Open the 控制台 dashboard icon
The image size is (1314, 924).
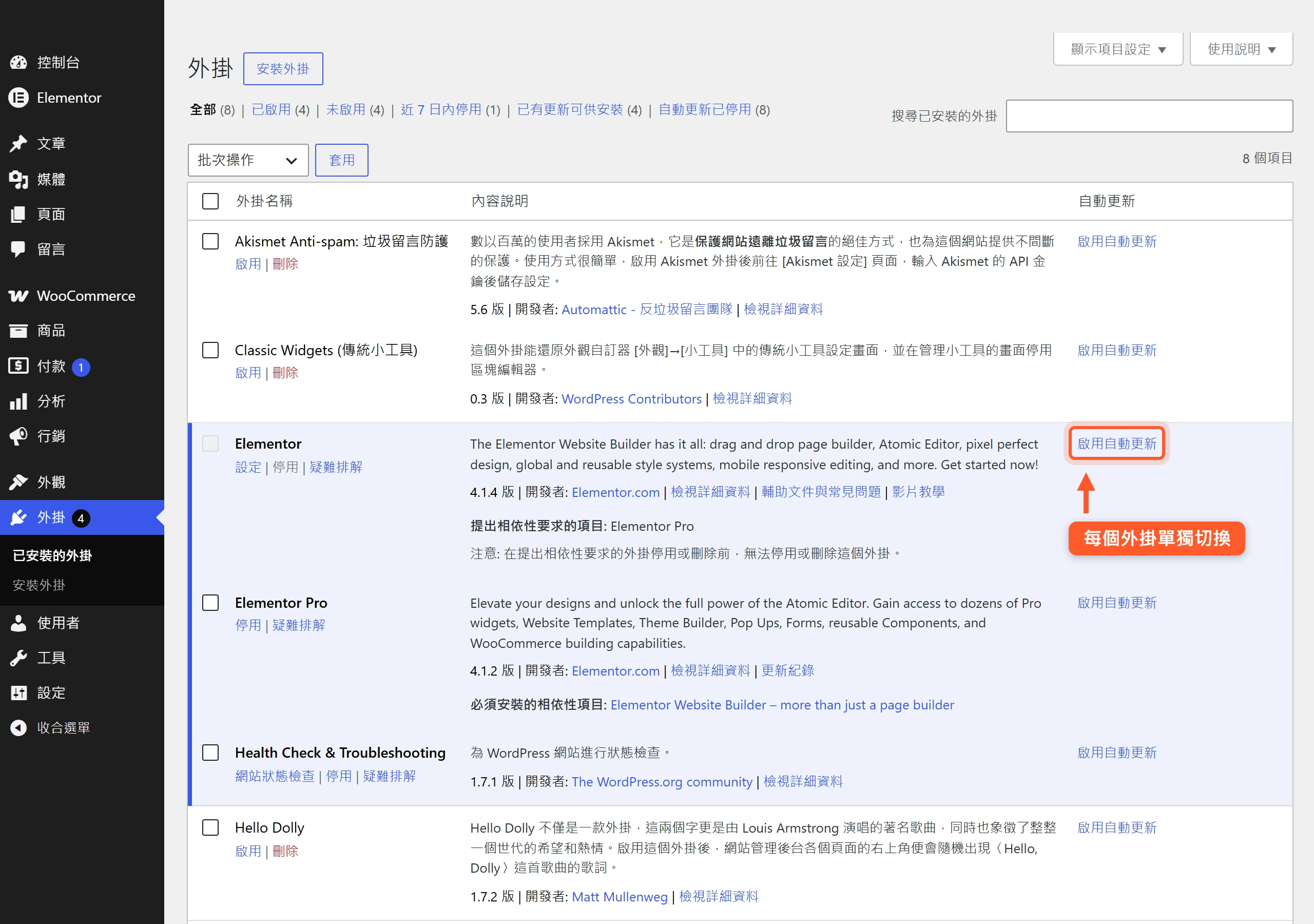pyautogui.click(x=18, y=63)
